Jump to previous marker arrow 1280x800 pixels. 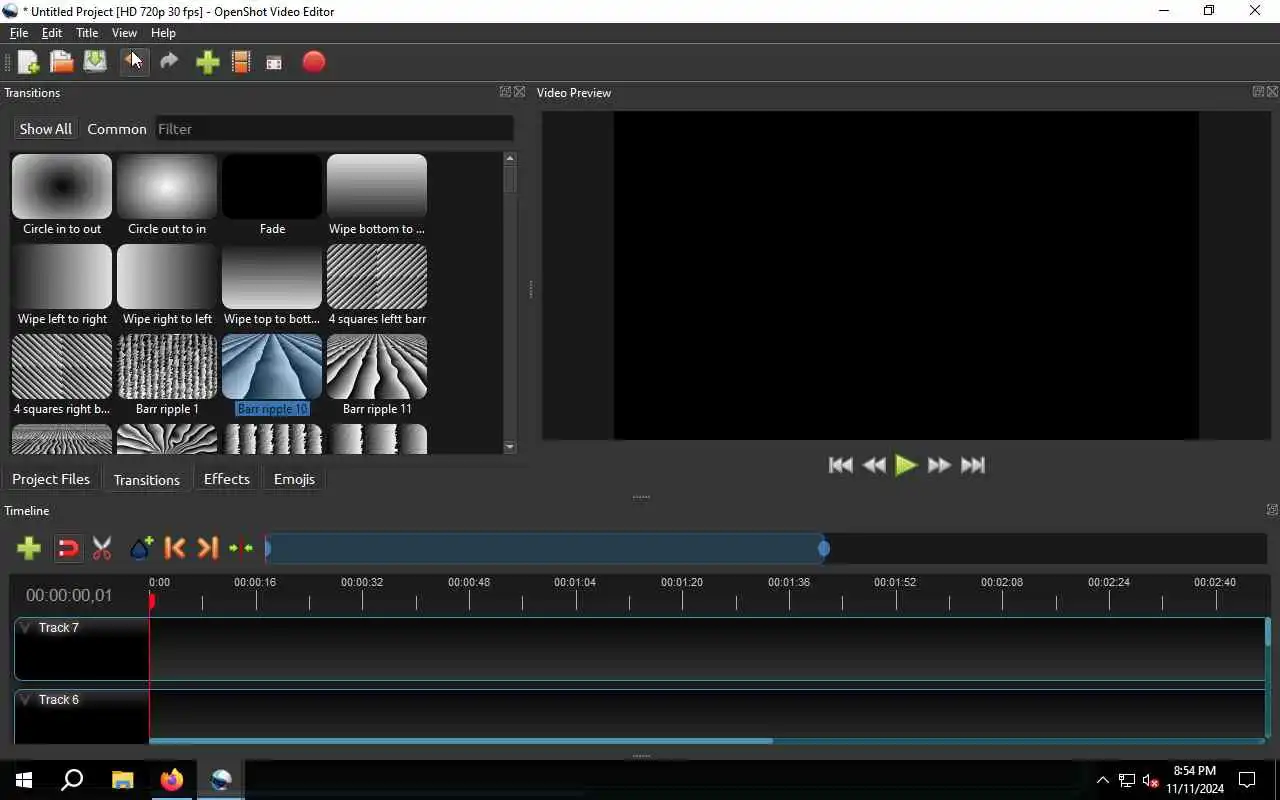pos(175,548)
